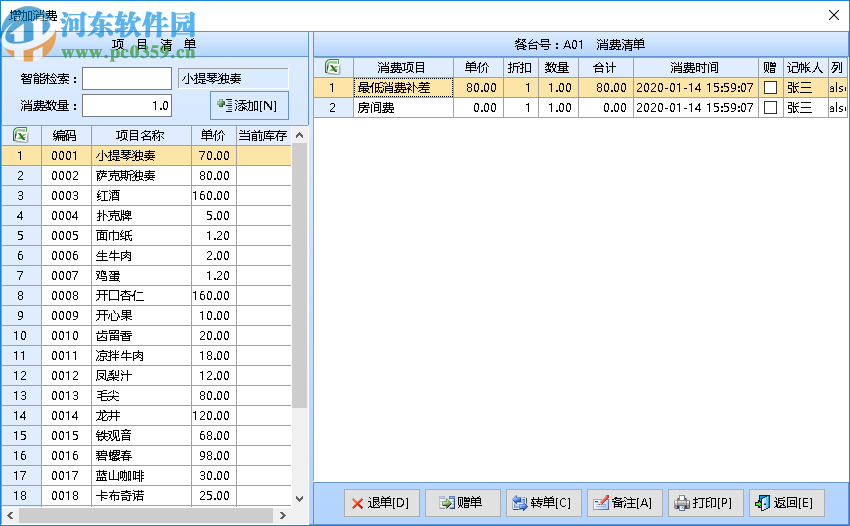
Task: Click the 消费项目 column header
Action: click(403, 67)
